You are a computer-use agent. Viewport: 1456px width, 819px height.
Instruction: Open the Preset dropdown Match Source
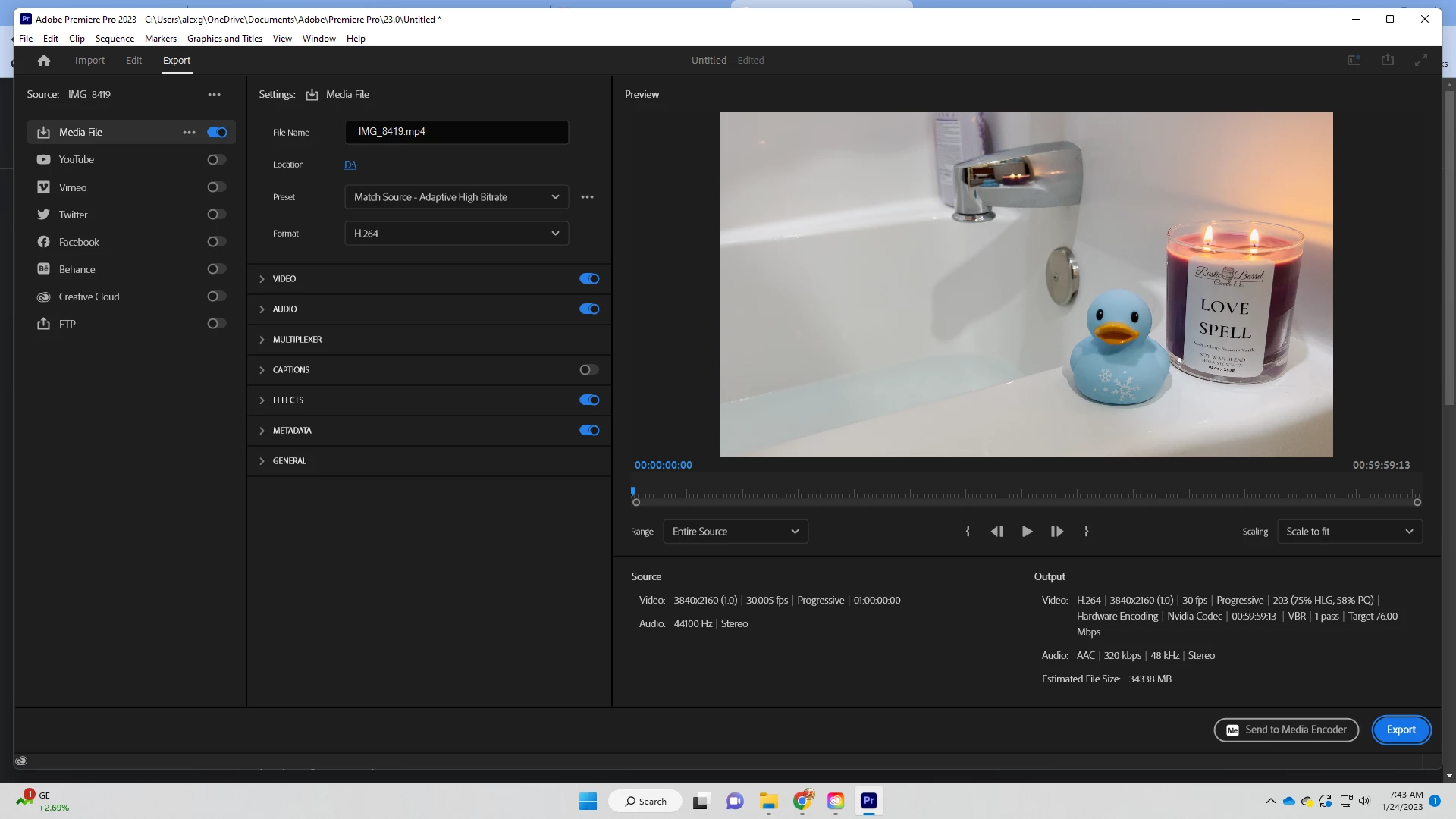click(456, 197)
